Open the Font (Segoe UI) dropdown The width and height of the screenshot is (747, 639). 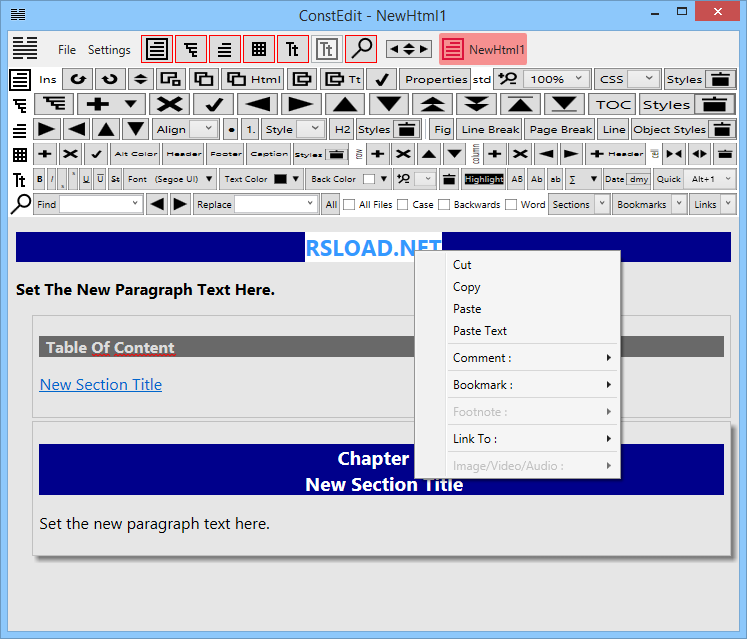point(170,179)
